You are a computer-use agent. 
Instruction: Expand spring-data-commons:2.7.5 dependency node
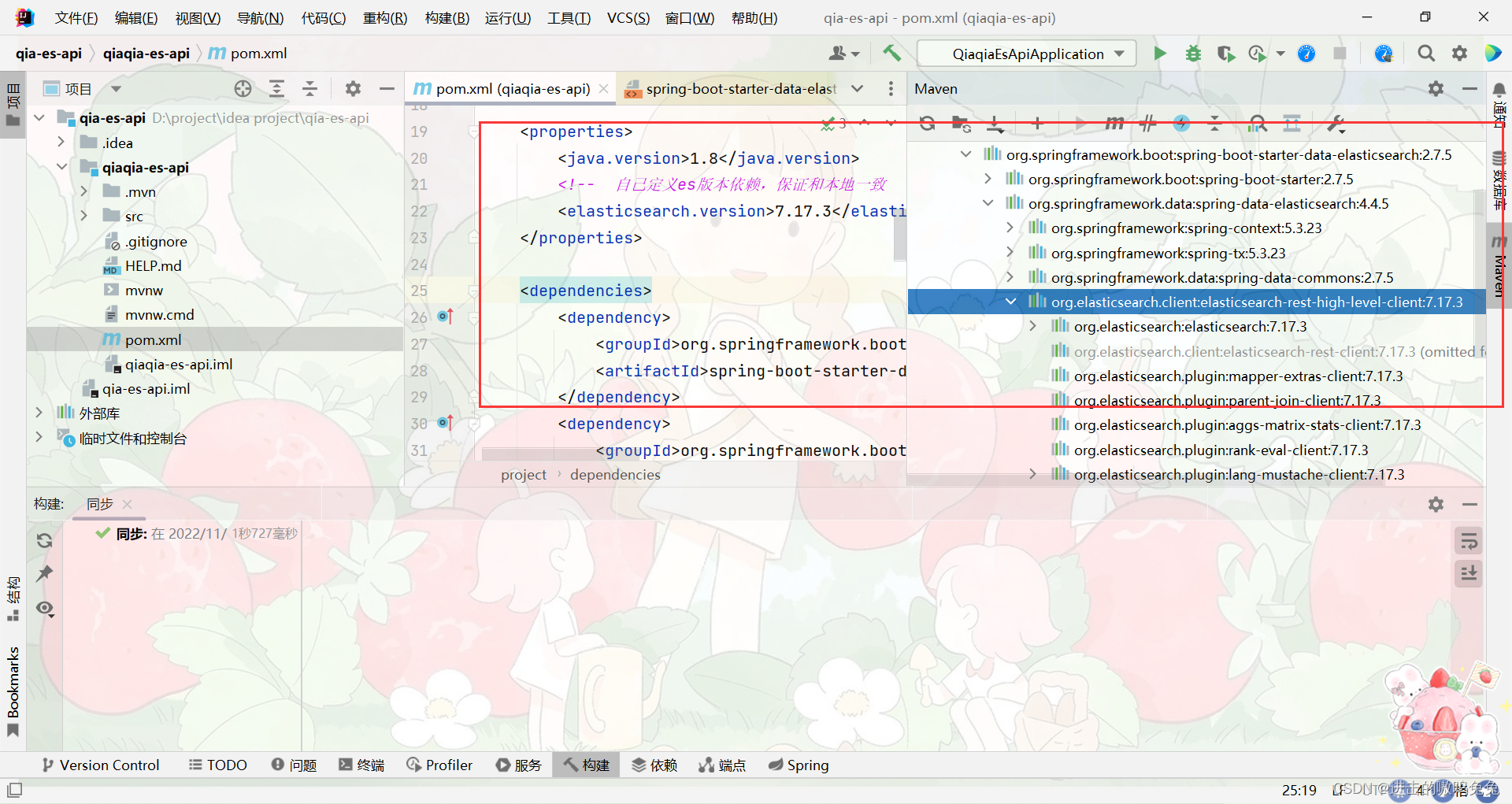(x=1010, y=277)
